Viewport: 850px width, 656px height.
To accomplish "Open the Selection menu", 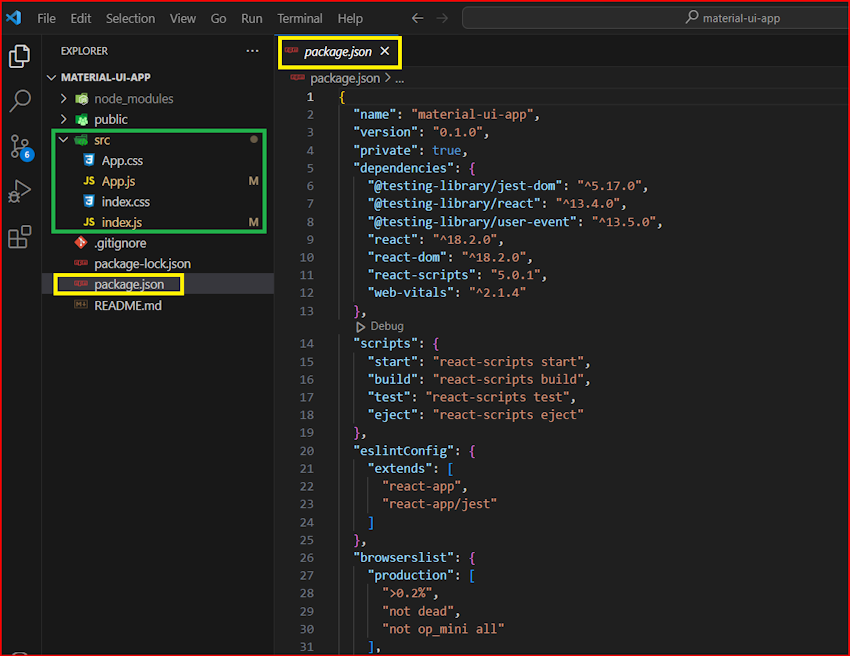I will tap(130, 18).
